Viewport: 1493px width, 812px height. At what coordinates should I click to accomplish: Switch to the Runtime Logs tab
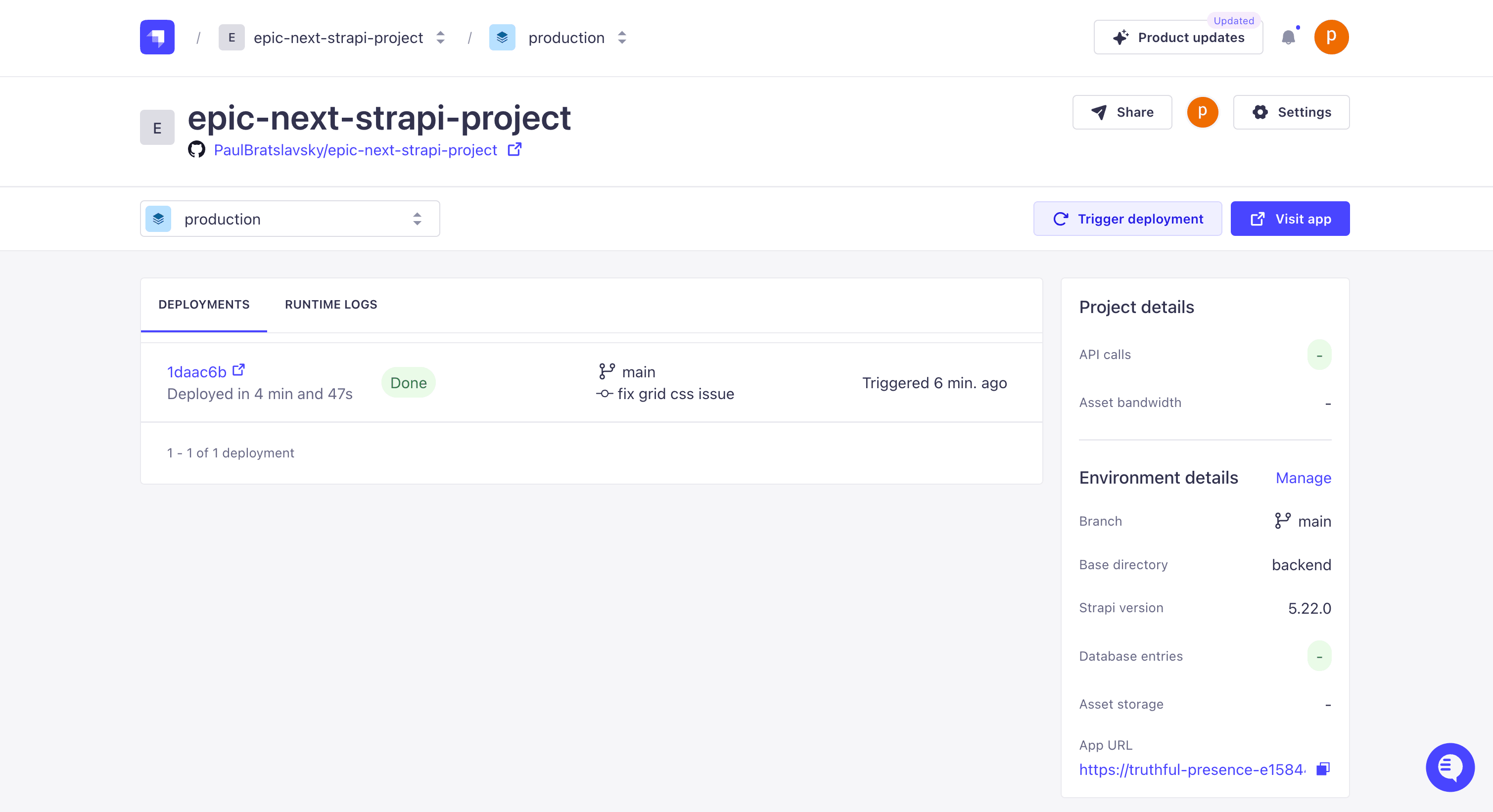(331, 304)
